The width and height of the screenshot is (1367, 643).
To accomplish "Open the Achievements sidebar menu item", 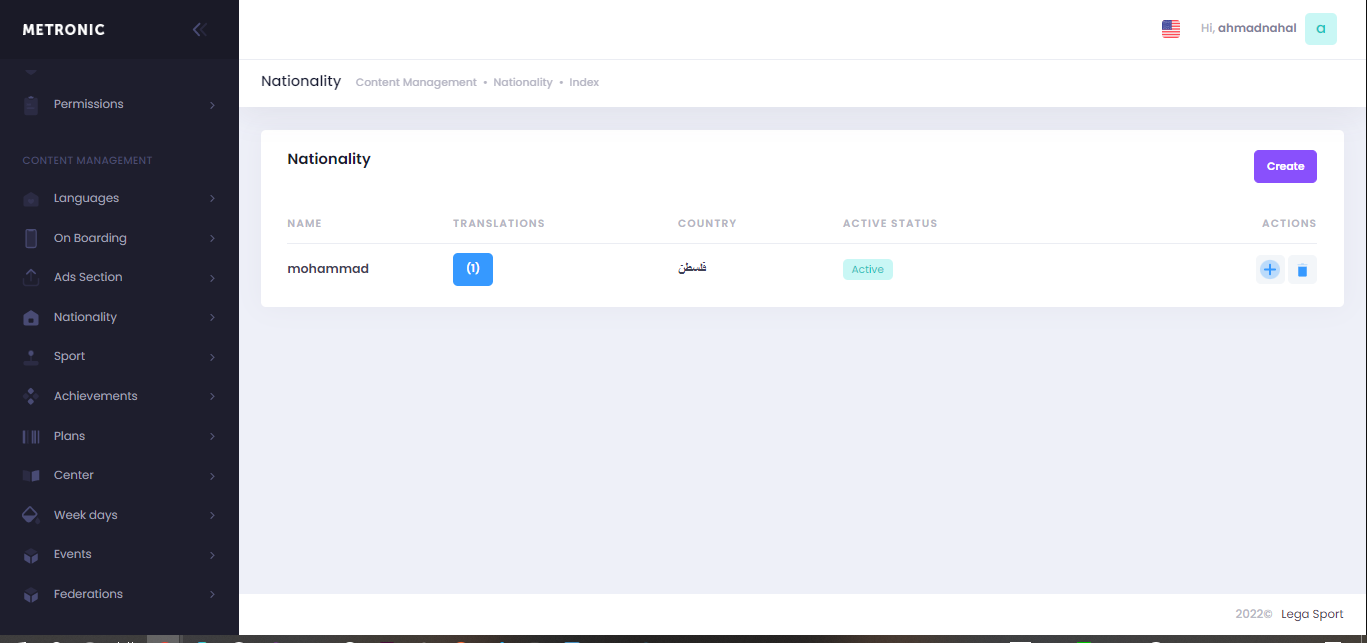I will tap(95, 396).
